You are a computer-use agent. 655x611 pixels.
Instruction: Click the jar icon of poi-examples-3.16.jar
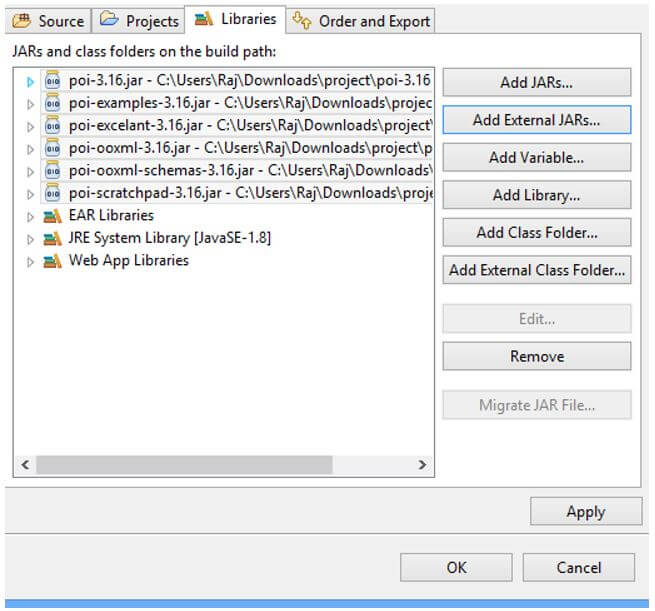(53, 103)
